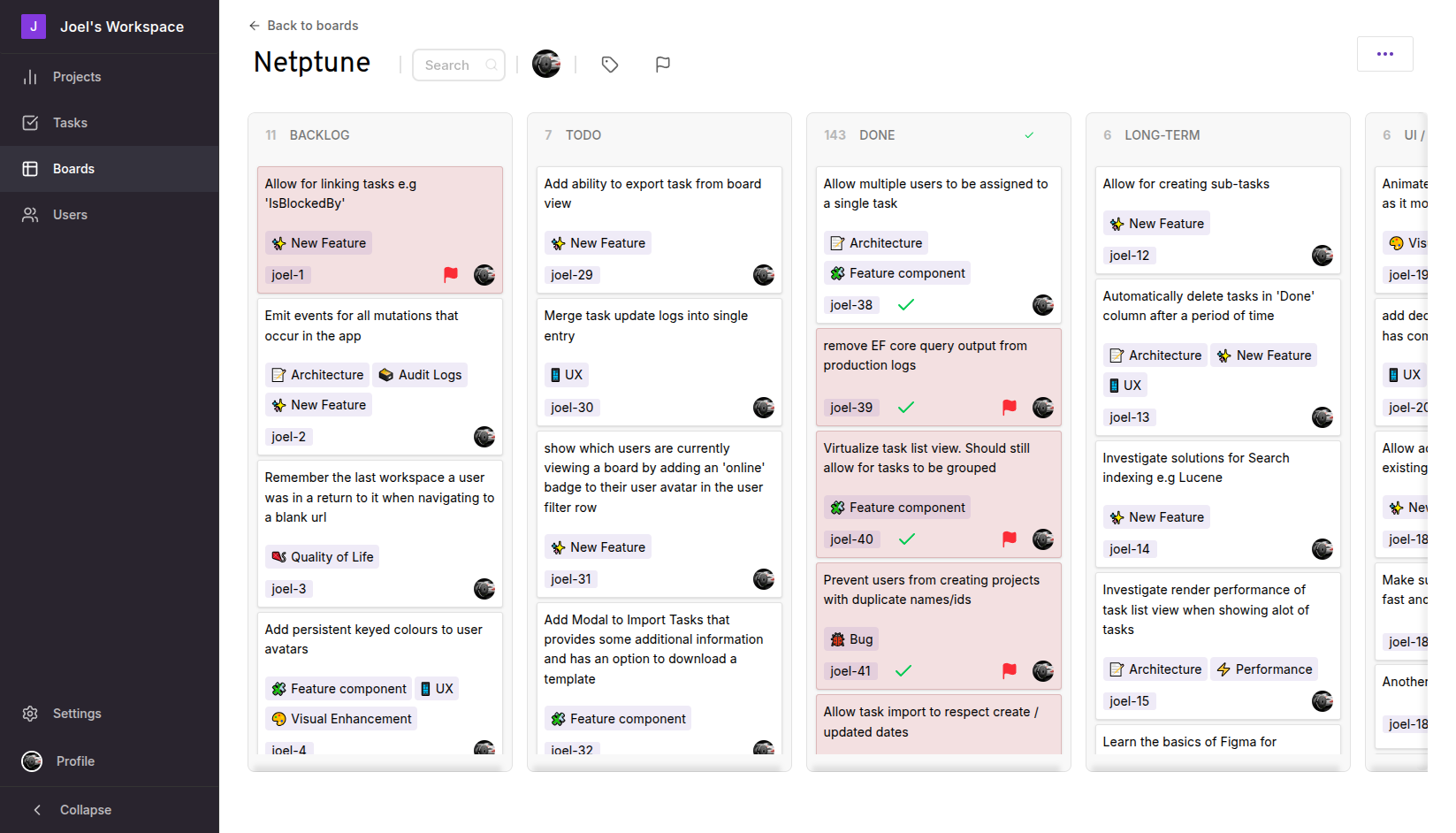Collapse the sidebar
The image size is (1456, 833).
pyautogui.click(x=72, y=810)
